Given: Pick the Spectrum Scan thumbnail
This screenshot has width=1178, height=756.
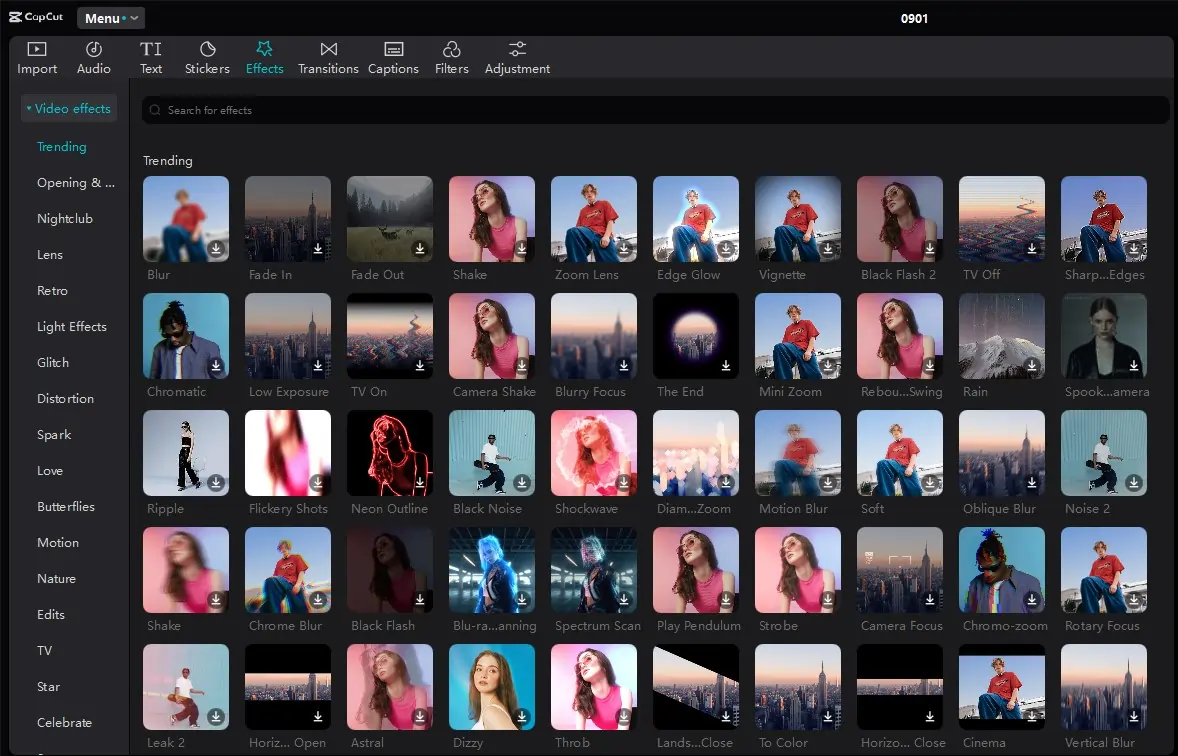Looking at the screenshot, I should tap(594, 570).
